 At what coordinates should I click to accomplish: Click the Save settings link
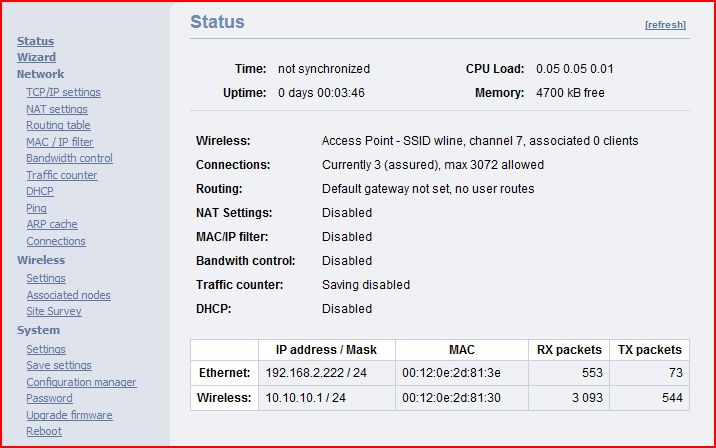pyautogui.click(x=59, y=366)
